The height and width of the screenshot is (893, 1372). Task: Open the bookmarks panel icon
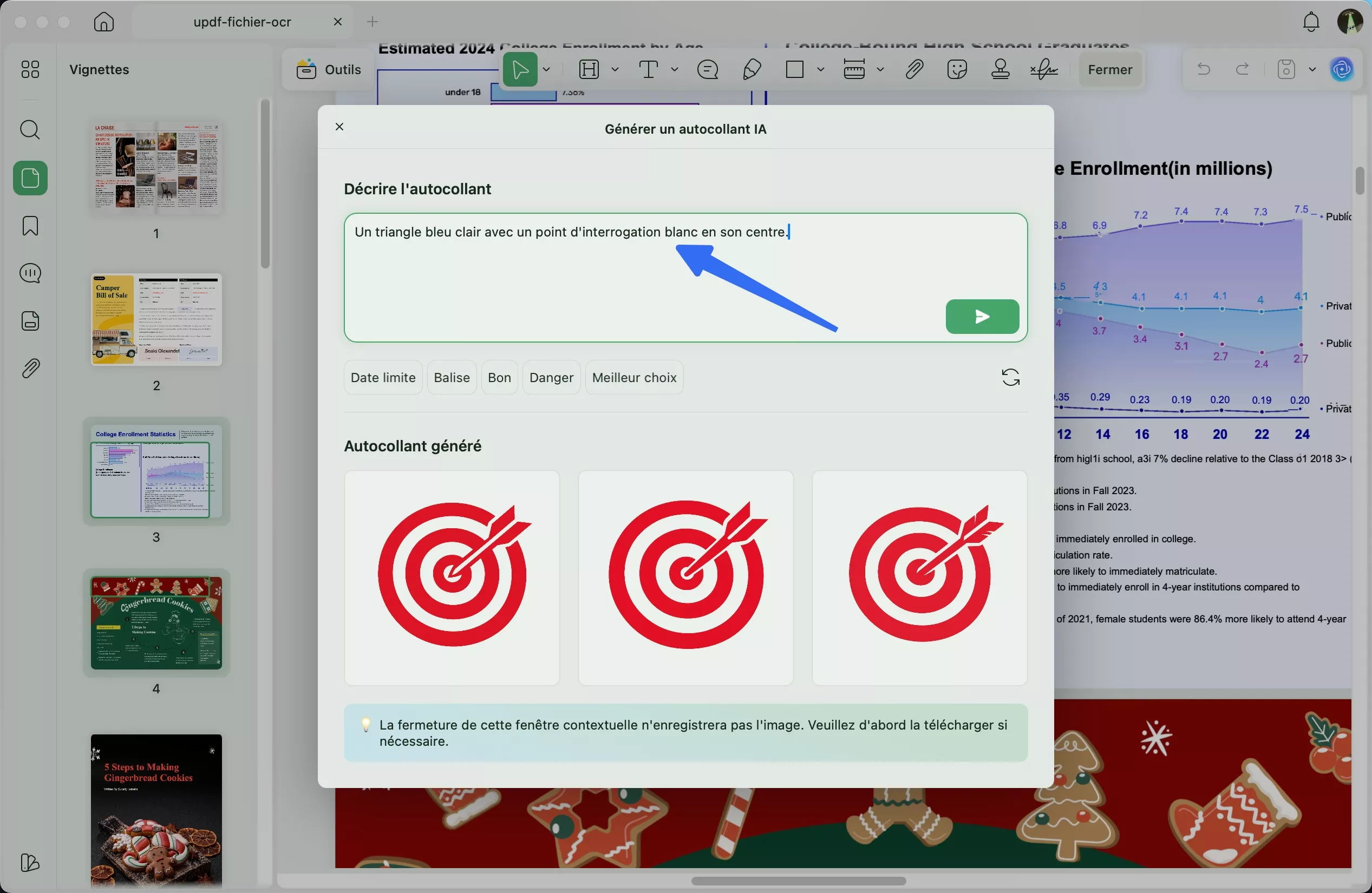pos(30,225)
